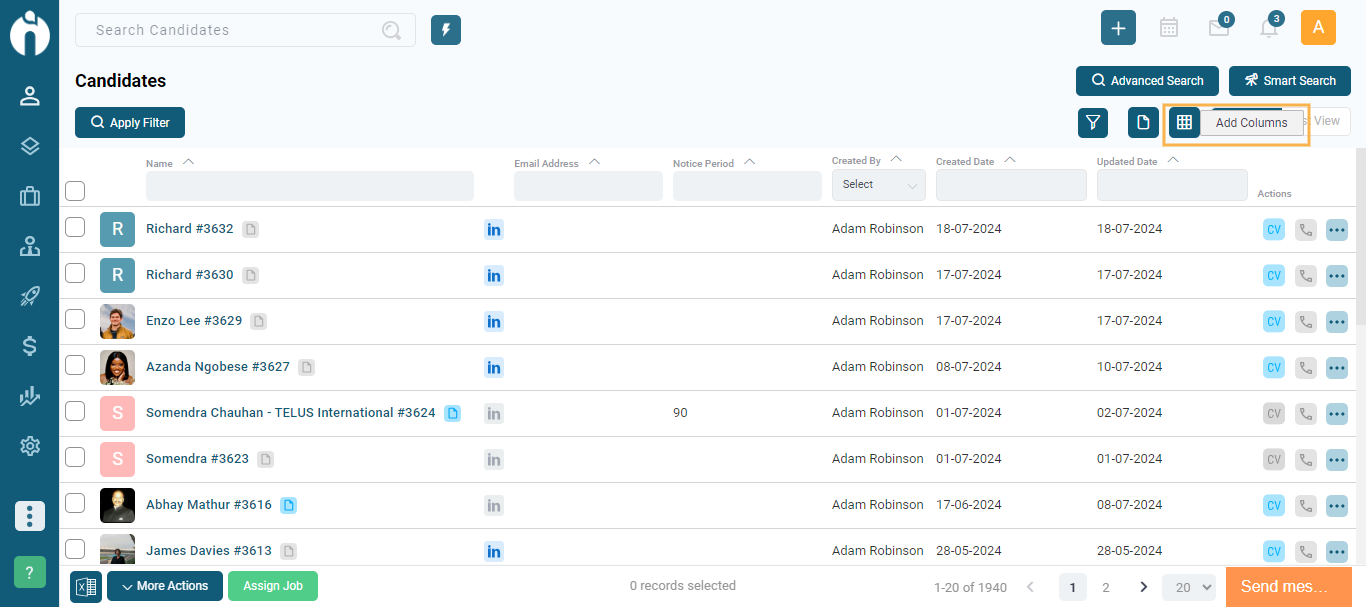Click the funnel filter icon
The height and width of the screenshot is (607, 1366).
(x=1093, y=122)
